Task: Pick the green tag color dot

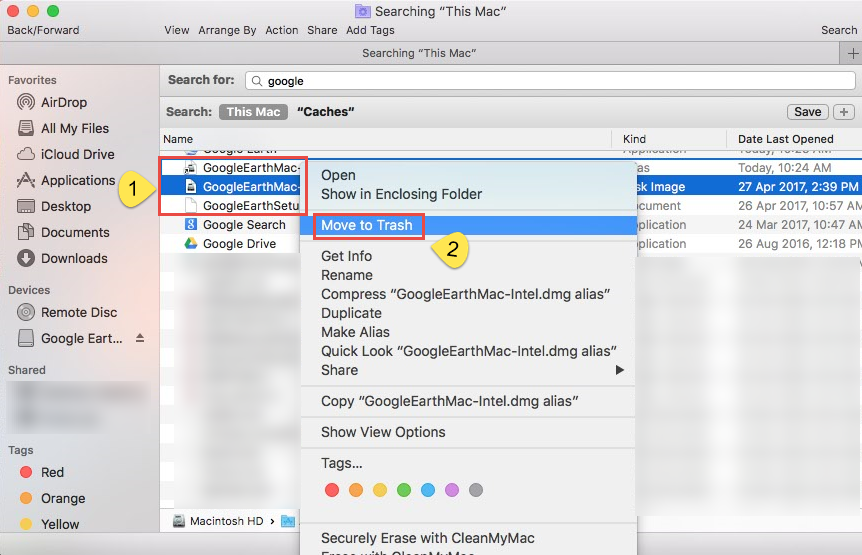Action: click(404, 490)
